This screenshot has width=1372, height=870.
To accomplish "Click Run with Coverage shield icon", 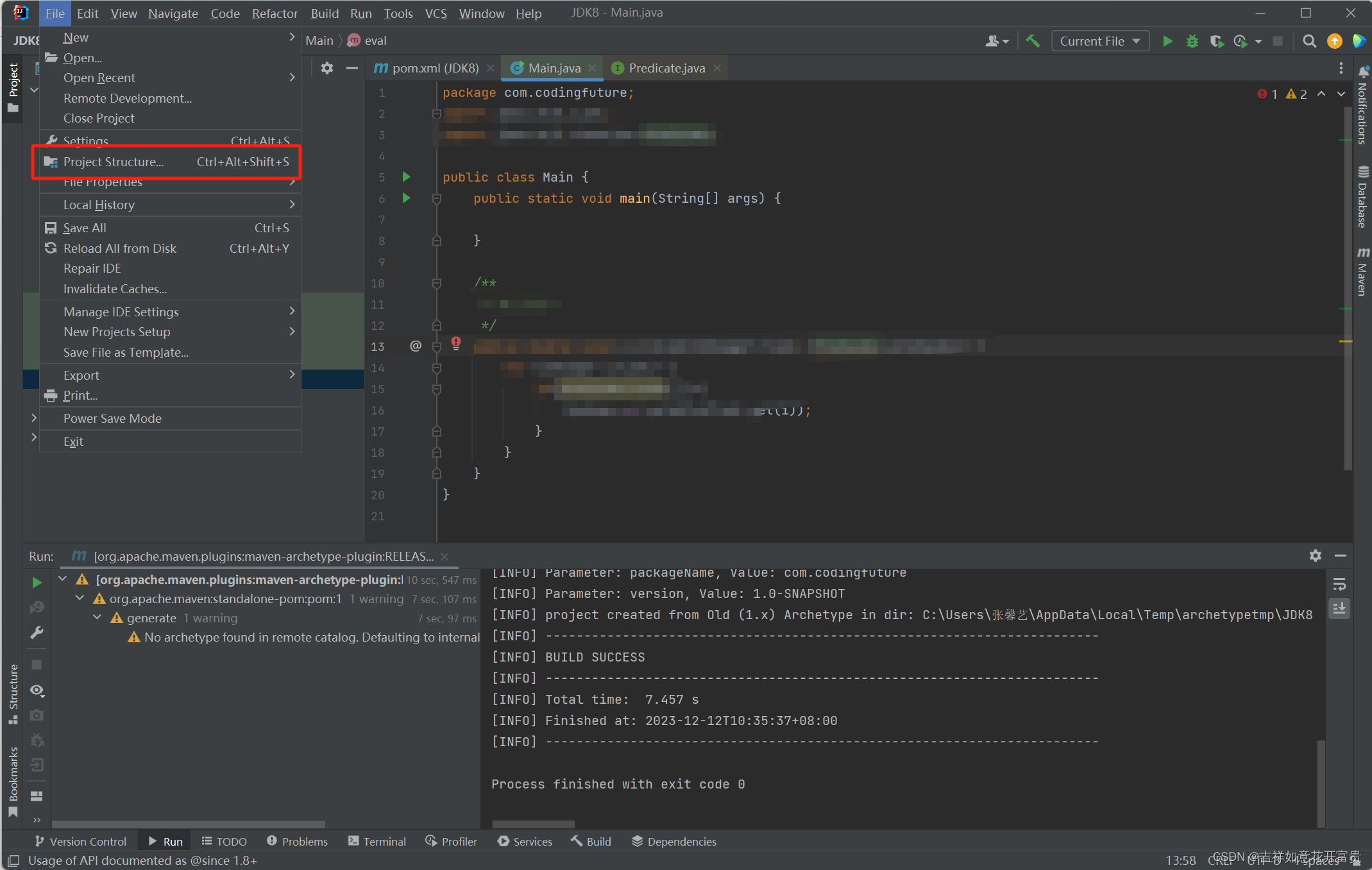I will coord(1215,41).
